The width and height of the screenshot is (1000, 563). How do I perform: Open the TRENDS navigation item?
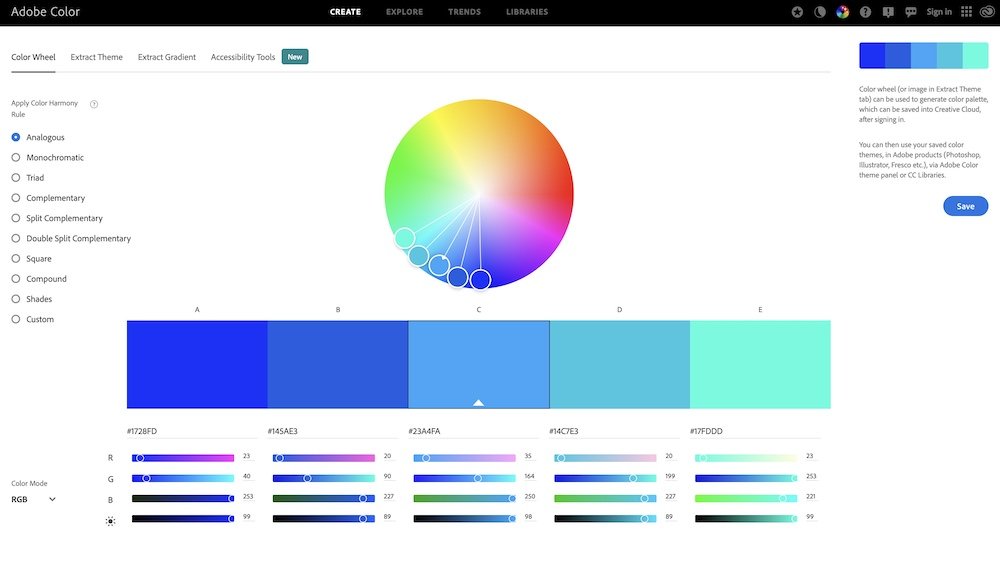click(464, 11)
